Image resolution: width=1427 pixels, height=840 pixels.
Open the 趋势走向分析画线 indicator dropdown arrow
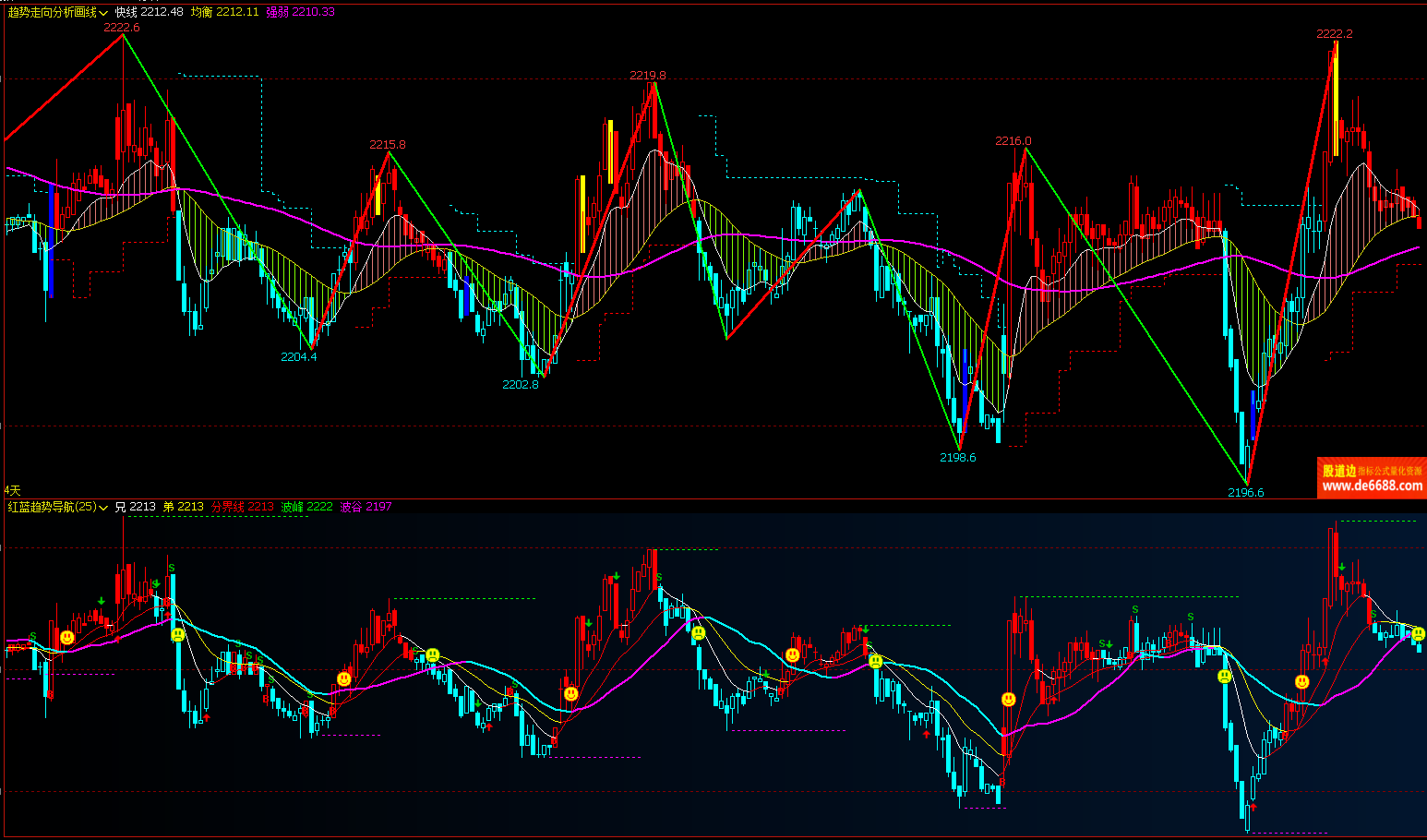tap(104, 13)
